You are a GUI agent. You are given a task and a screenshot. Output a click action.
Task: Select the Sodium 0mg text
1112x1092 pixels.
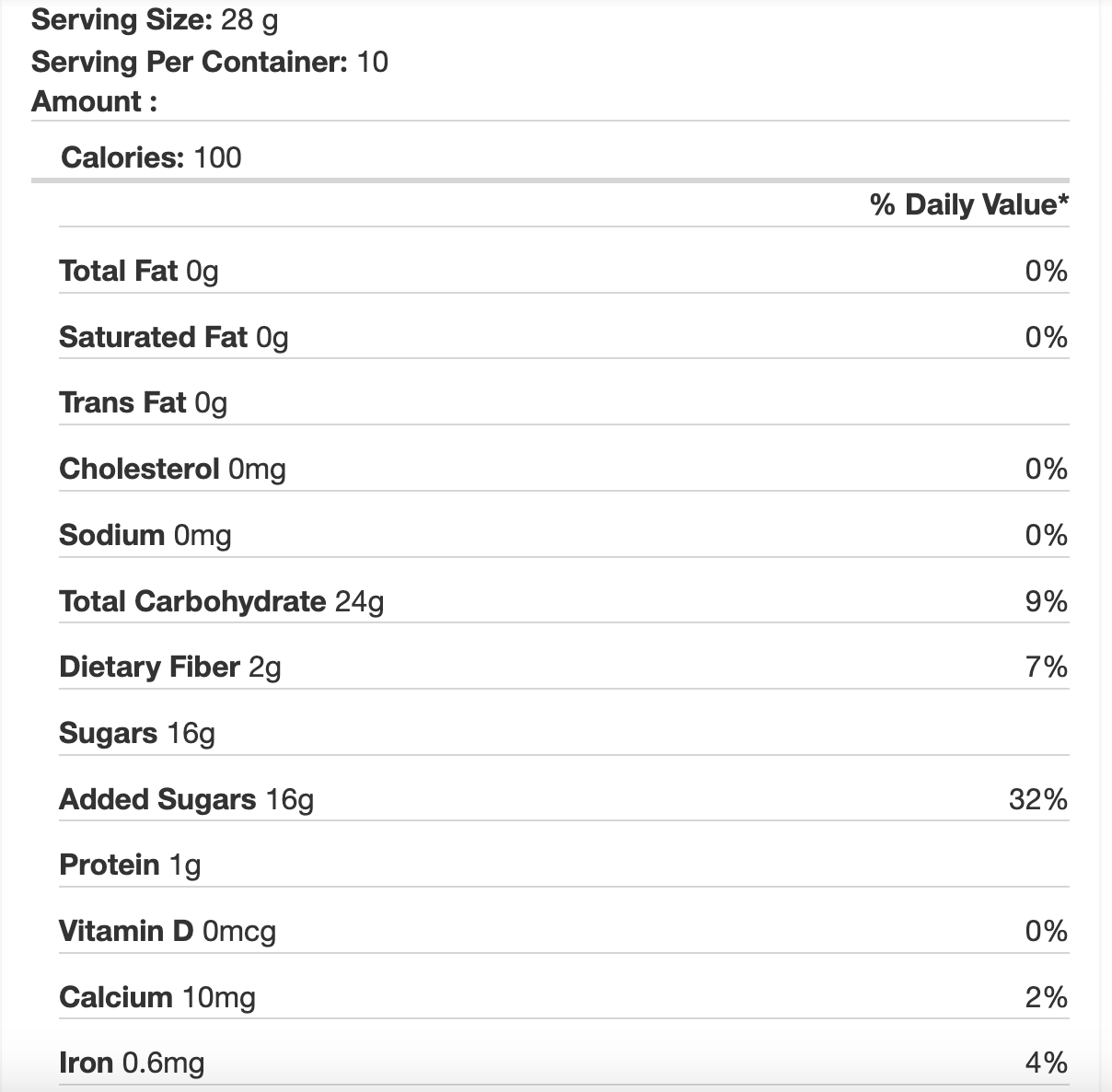click(x=145, y=535)
